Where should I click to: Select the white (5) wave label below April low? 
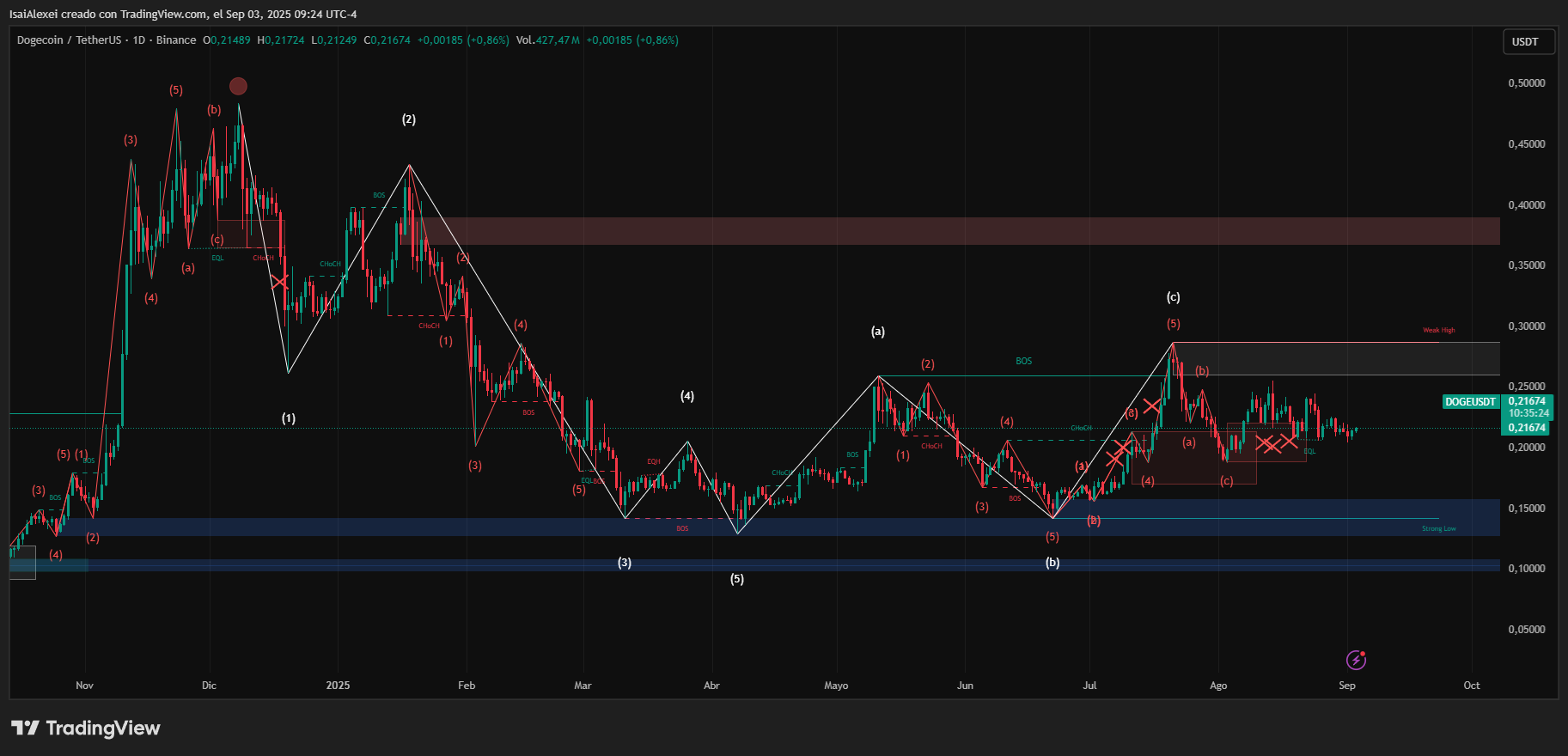(737, 579)
